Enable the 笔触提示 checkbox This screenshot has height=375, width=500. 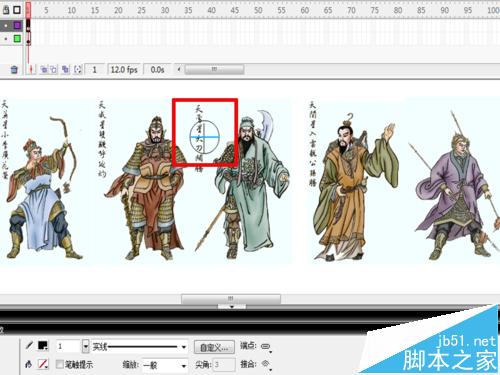tap(60, 364)
